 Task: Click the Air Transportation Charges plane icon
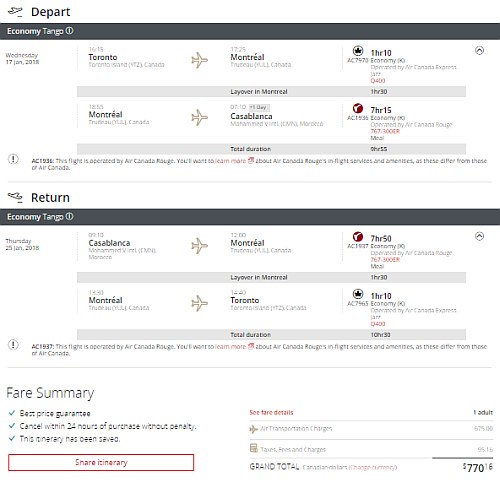click(253, 429)
